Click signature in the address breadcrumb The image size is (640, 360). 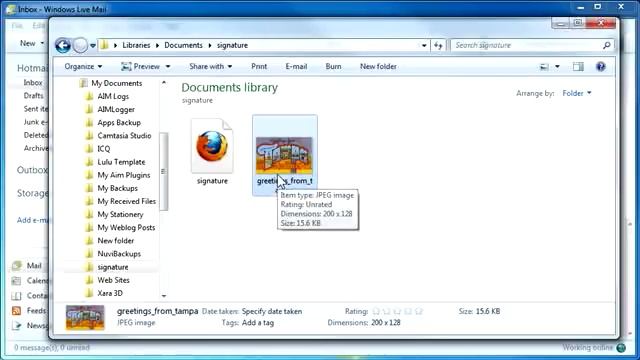232,45
